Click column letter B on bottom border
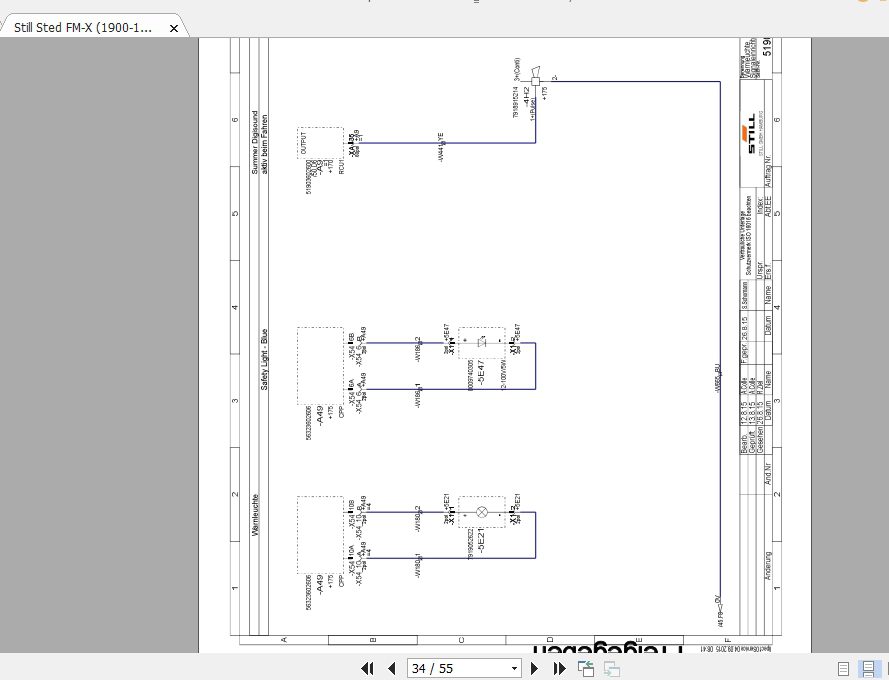 click(x=372, y=640)
